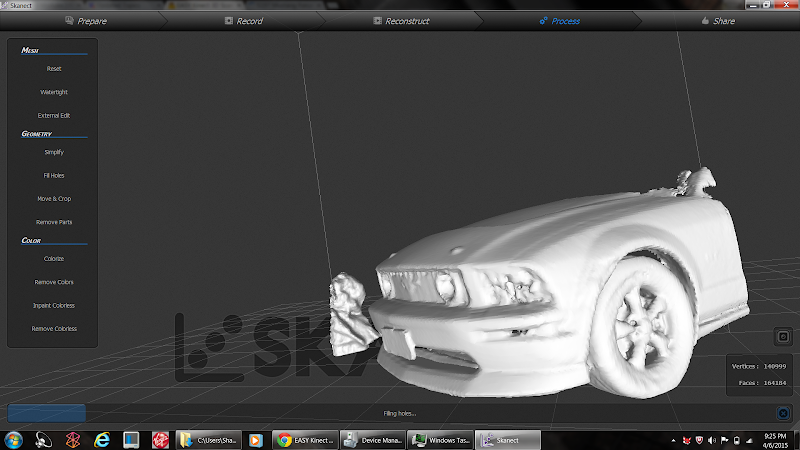Show hidden tray icons arrow

tap(673, 440)
